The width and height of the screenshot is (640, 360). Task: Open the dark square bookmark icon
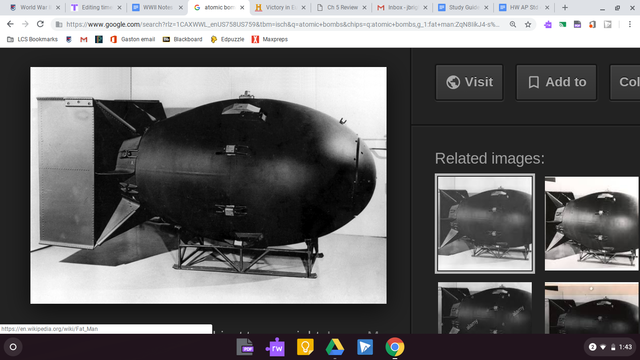point(99,39)
